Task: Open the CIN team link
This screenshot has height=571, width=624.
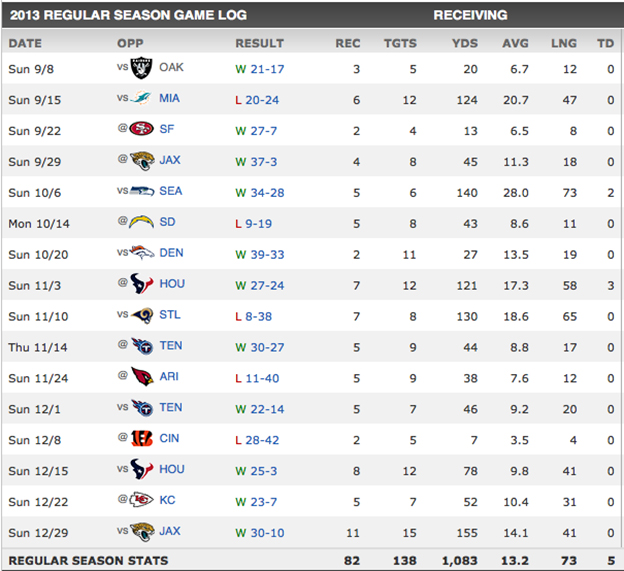Action: coord(169,438)
